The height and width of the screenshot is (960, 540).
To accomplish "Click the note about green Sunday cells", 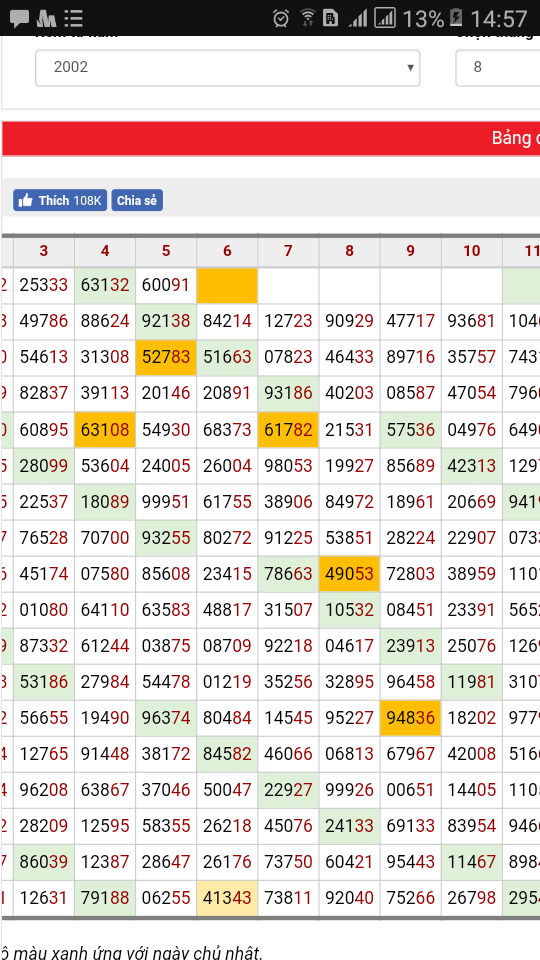I will coord(132,951).
